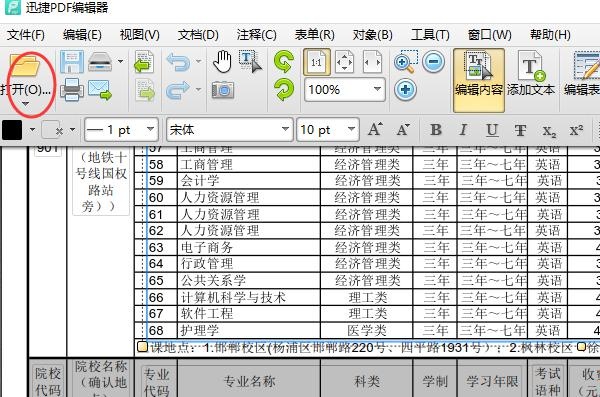Open the 表单(R) menu
The height and width of the screenshot is (397, 600).
(314, 35)
